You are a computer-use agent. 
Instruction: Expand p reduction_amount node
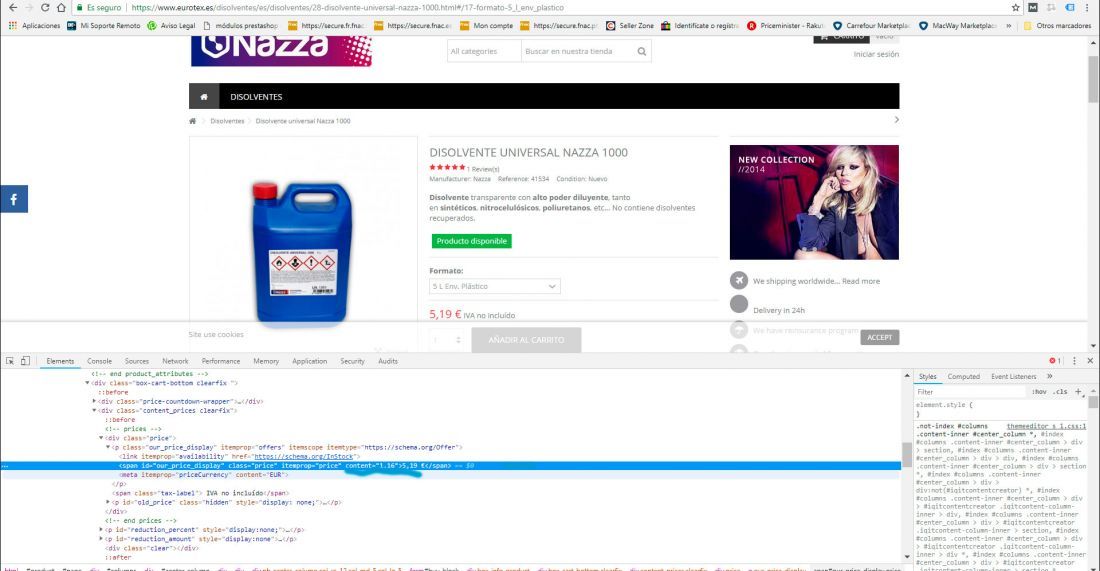pos(101,539)
